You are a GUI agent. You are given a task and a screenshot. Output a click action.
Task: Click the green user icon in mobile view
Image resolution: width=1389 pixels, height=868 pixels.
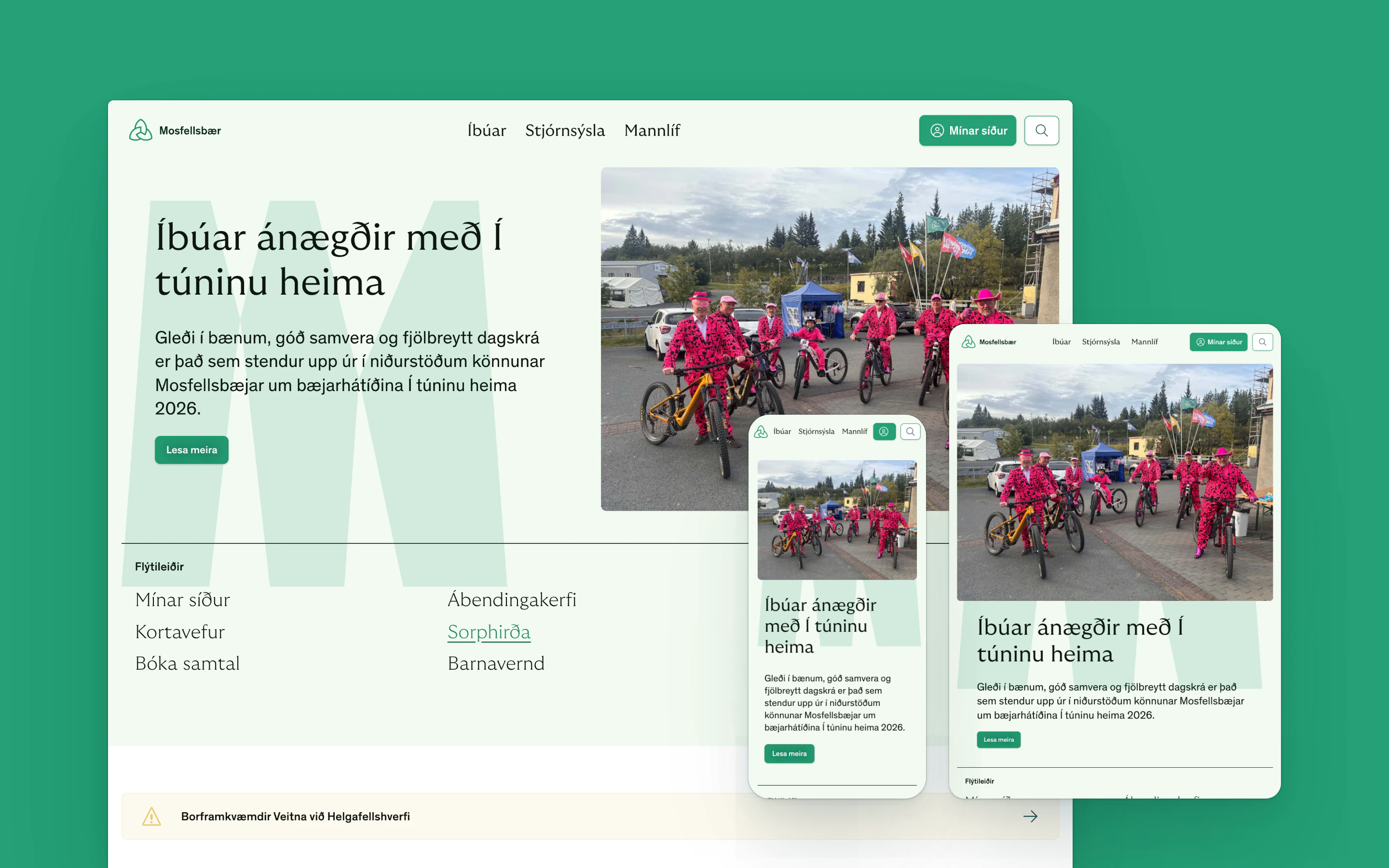click(884, 432)
